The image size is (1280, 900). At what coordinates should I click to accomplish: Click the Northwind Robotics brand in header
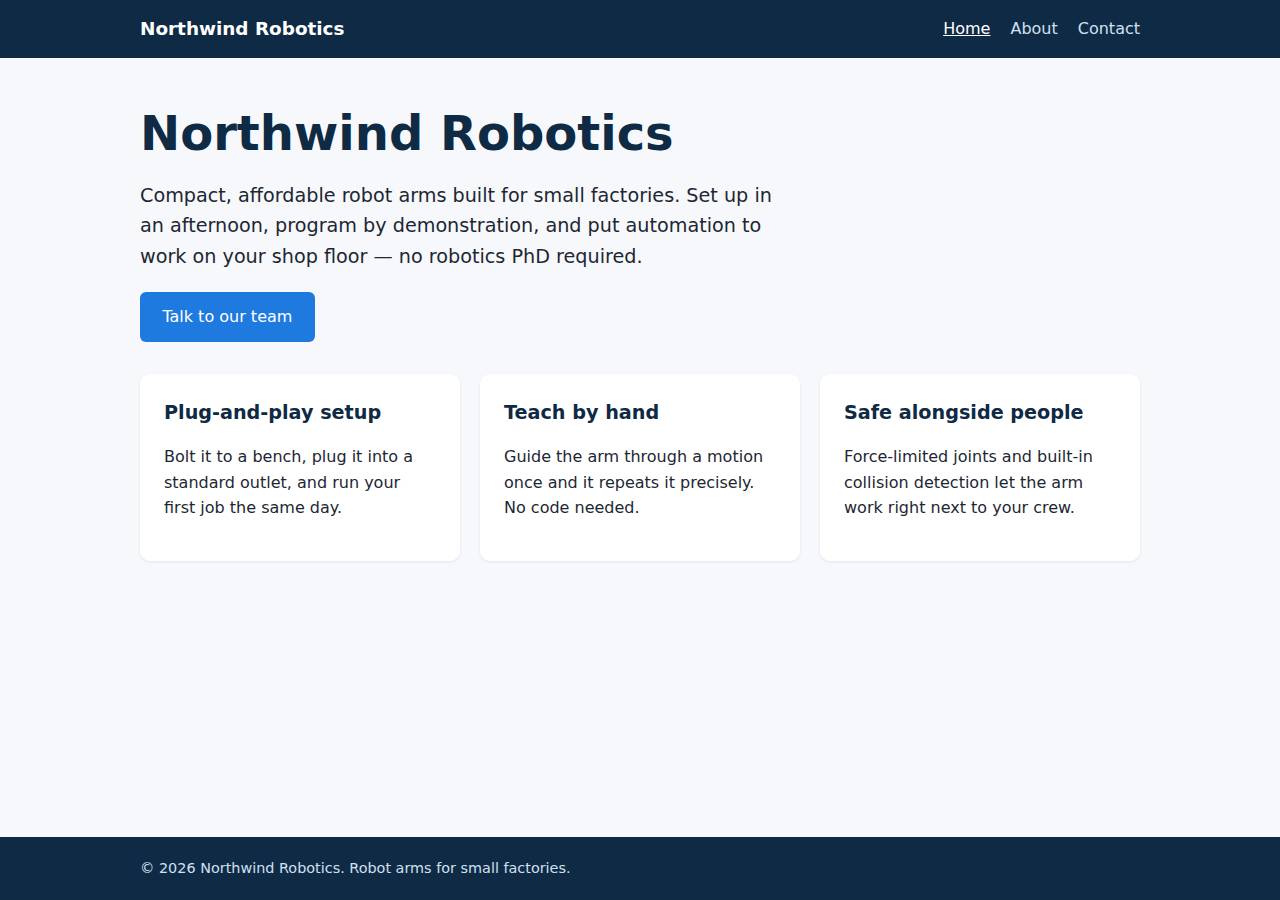point(242,29)
